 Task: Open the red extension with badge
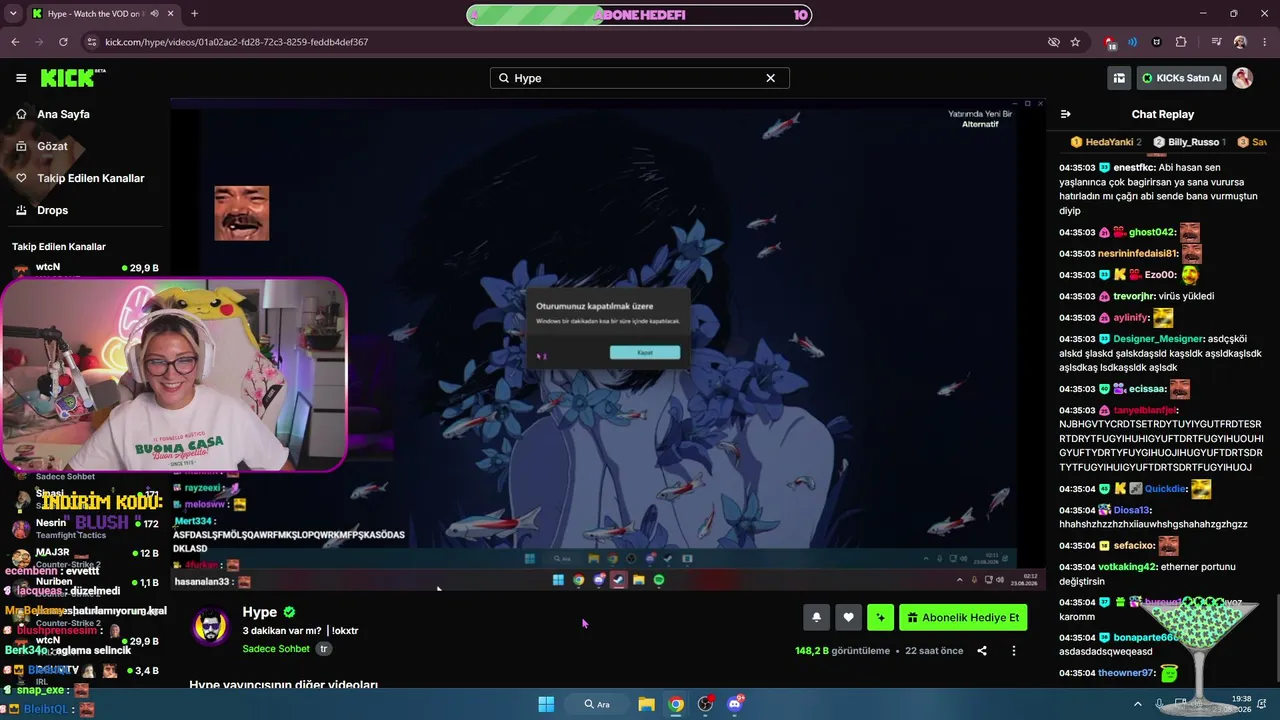[x=1109, y=42]
